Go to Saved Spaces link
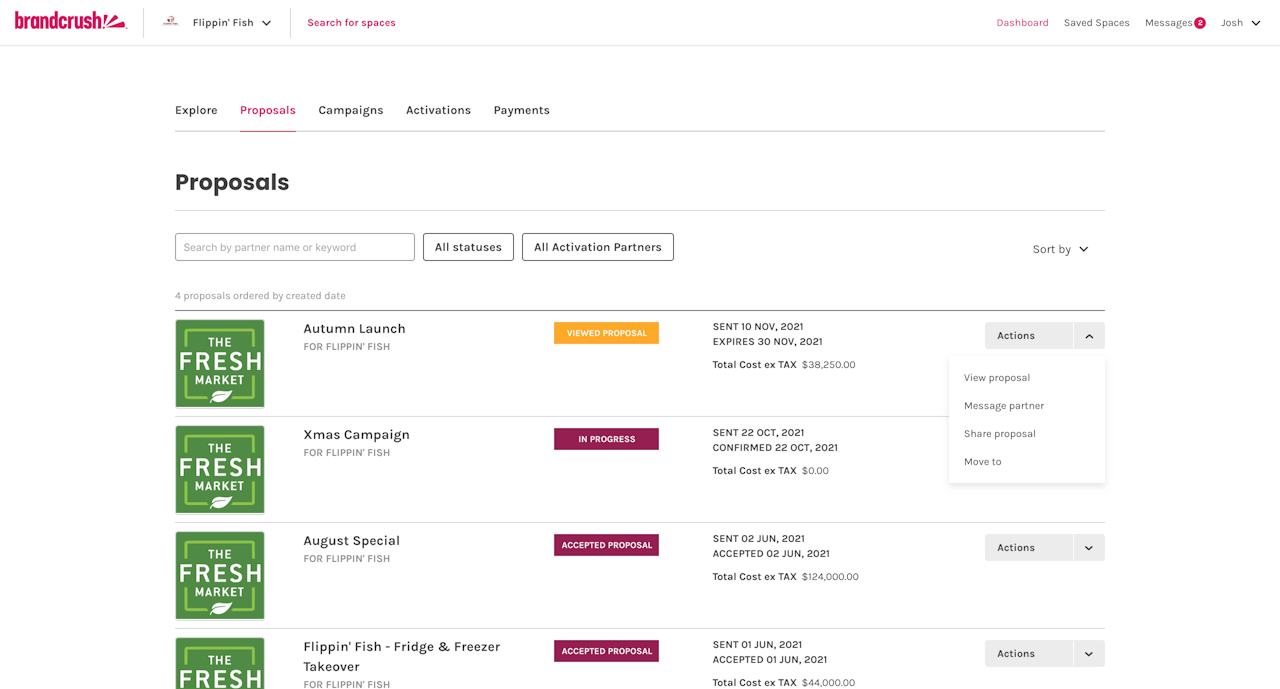Viewport: 1280px width, 689px height. tap(1096, 23)
